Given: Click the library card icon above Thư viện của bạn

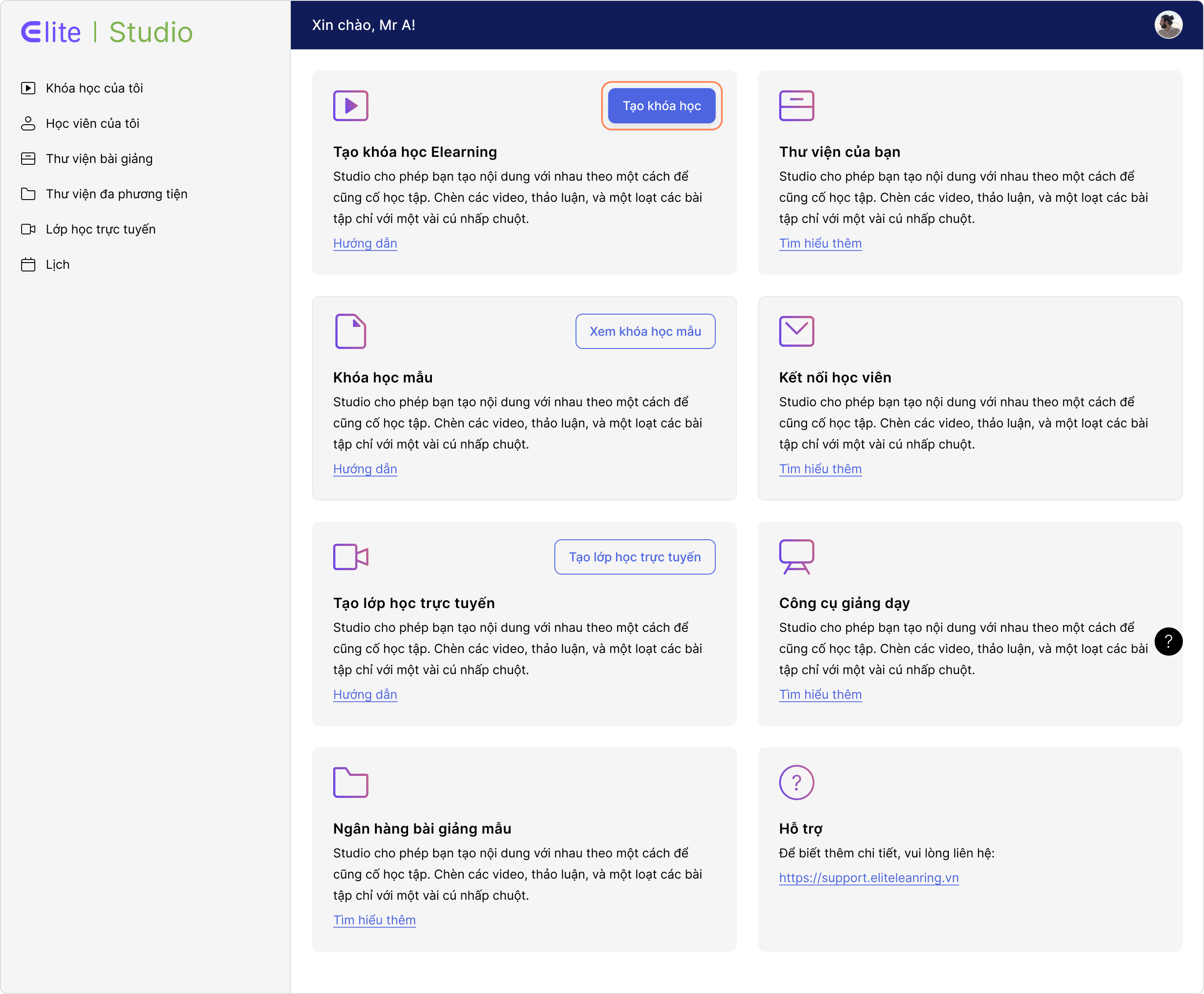Looking at the screenshot, I should [x=796, y=105].
